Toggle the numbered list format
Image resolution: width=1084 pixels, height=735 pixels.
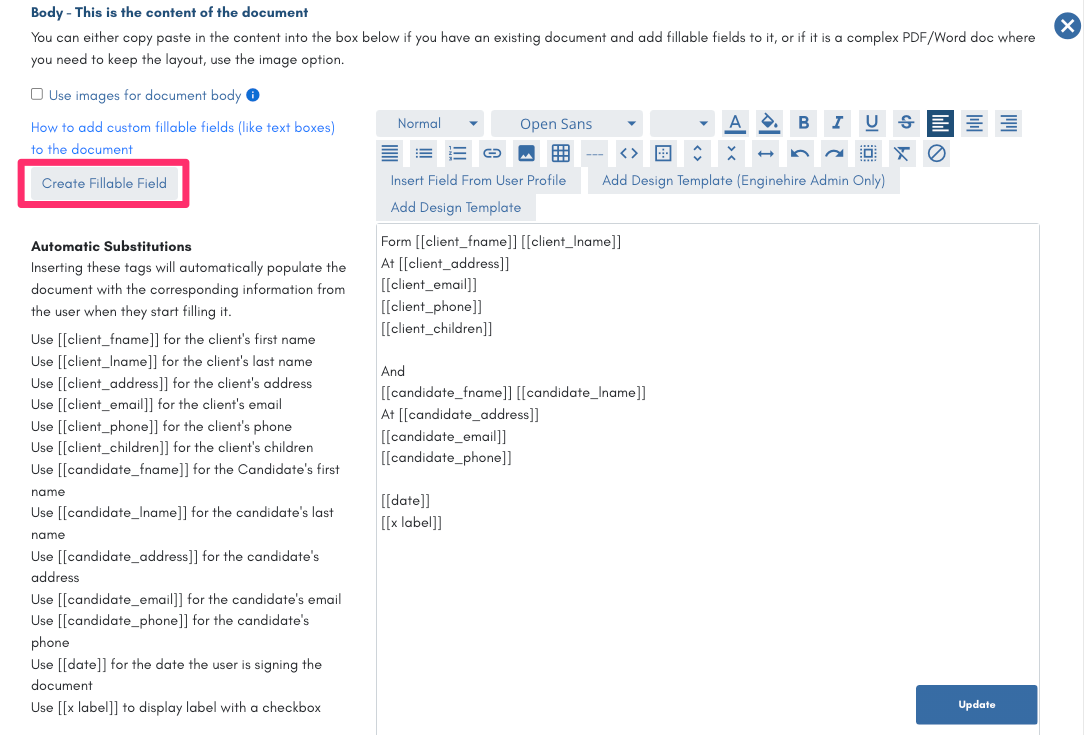(x=457, y=153)
